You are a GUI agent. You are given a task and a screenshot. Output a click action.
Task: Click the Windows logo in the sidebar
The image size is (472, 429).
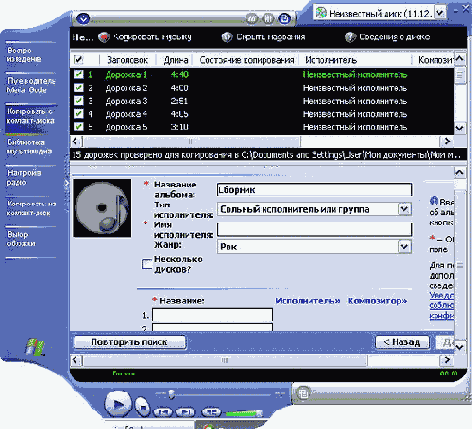click(35, 347)
